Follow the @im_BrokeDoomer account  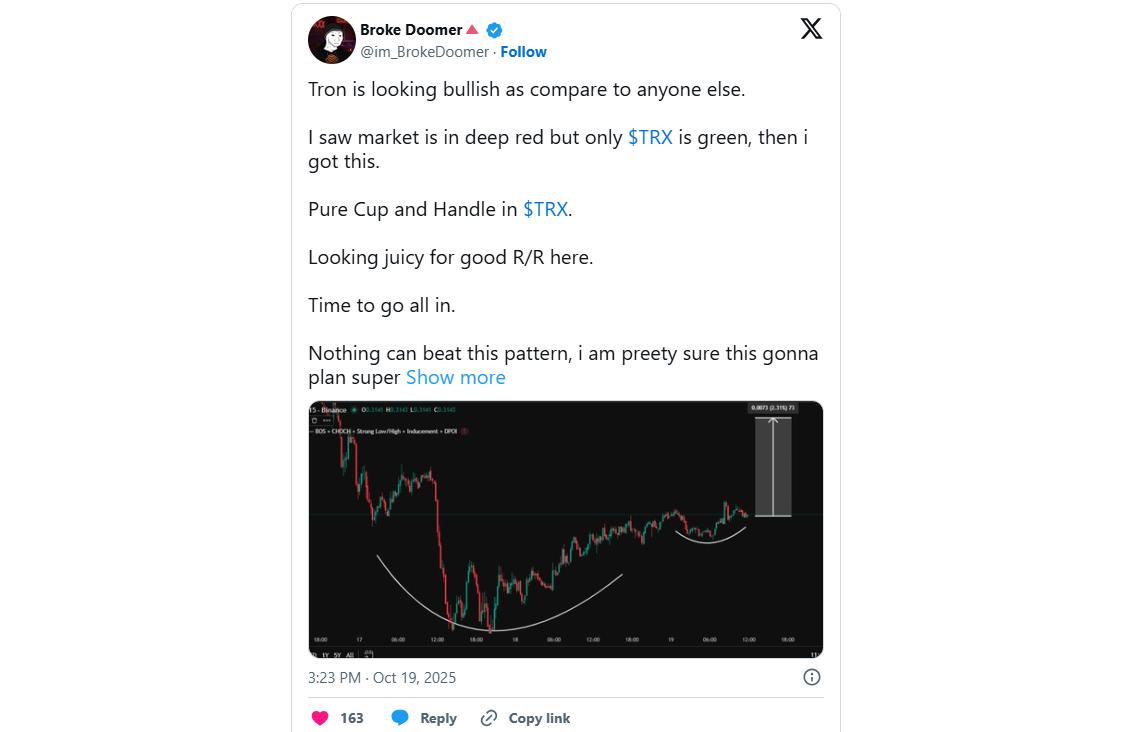click(523, 52)
